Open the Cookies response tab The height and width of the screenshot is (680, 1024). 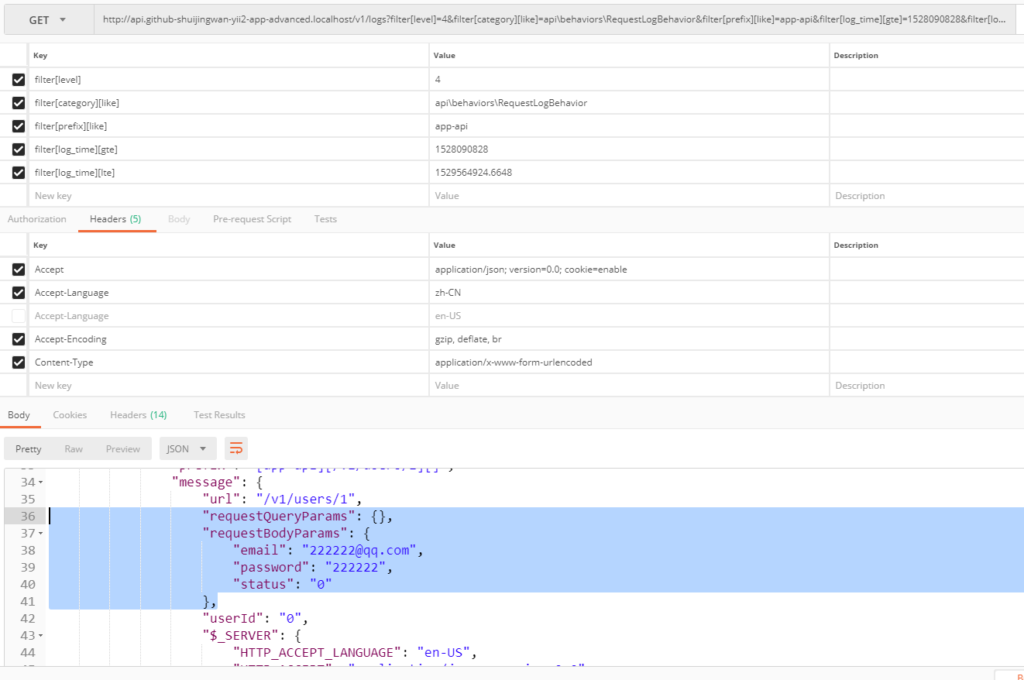click(70, 415)
